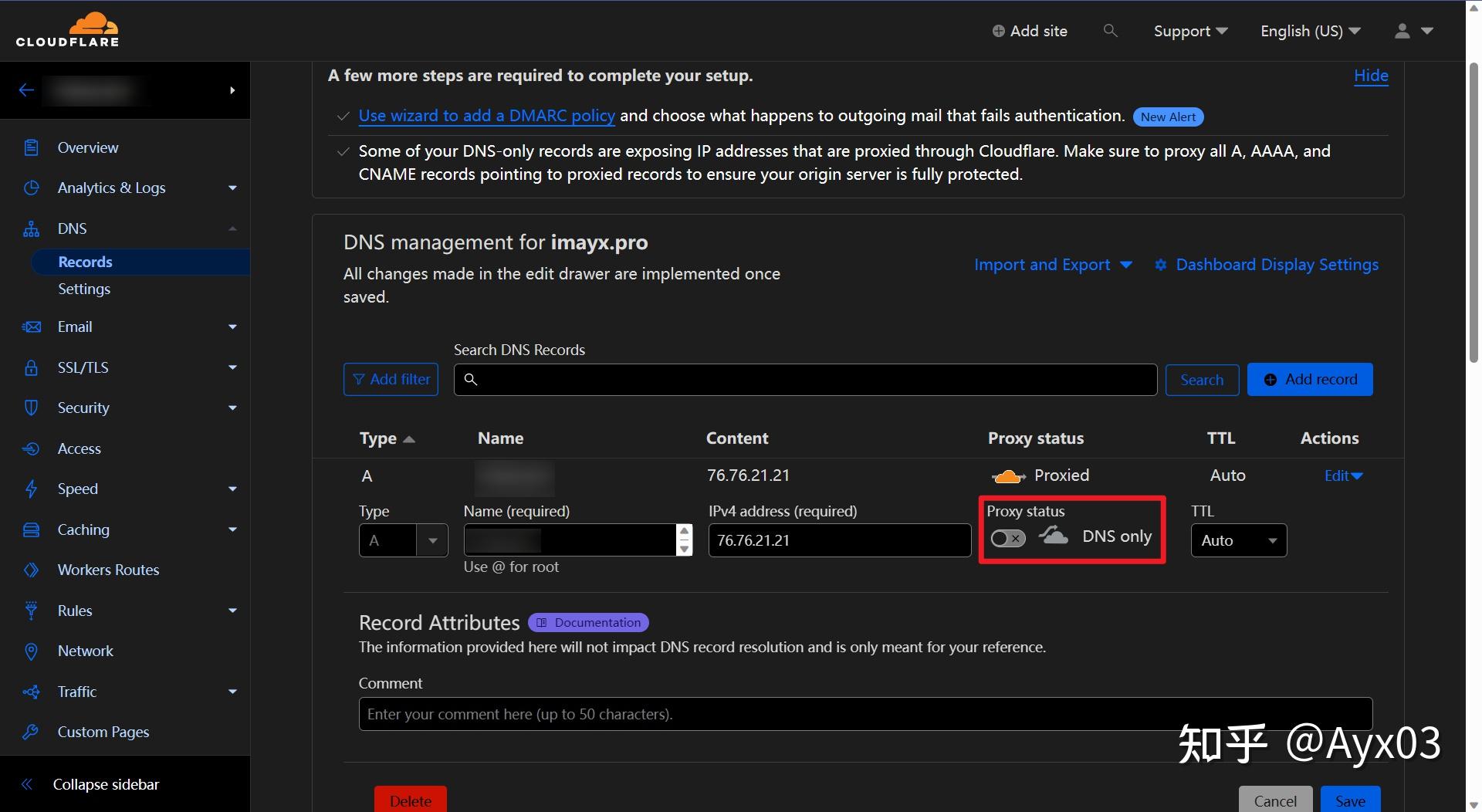Image resolution: width=1482 pixels, height=812 pixels.
Task: Expand the Import and Export dropdown
Action: pyautogui.click(x=1052, y=265)
